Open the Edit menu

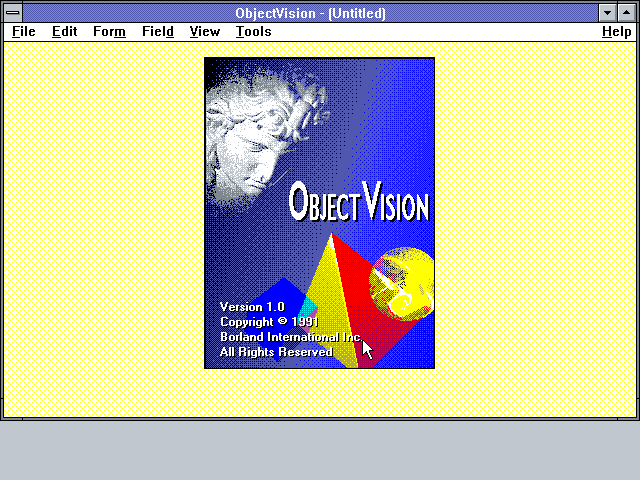click(x=64, y=31)
